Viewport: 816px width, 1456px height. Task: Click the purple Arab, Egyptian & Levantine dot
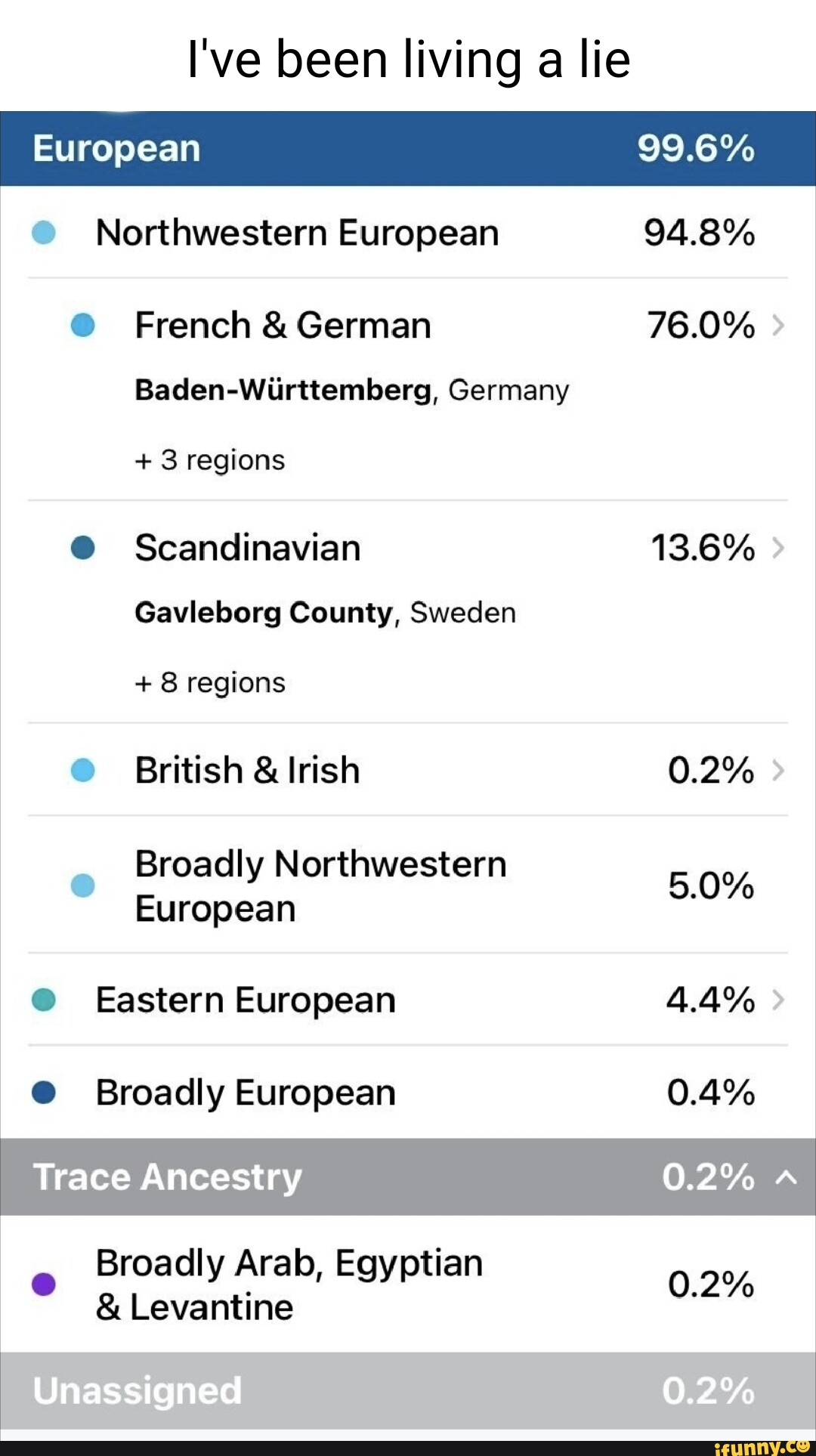pos(44,1284)
